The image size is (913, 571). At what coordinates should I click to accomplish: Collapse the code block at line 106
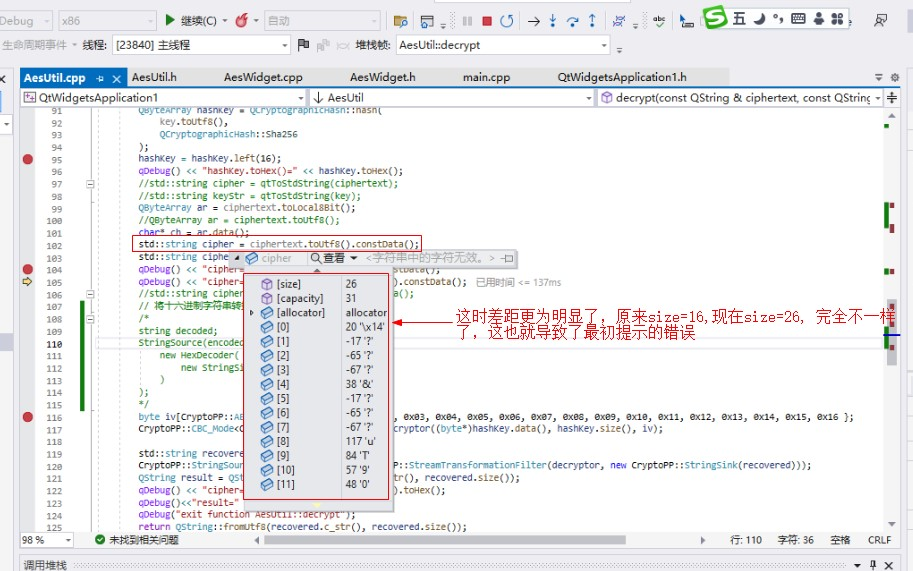point(90,295)
